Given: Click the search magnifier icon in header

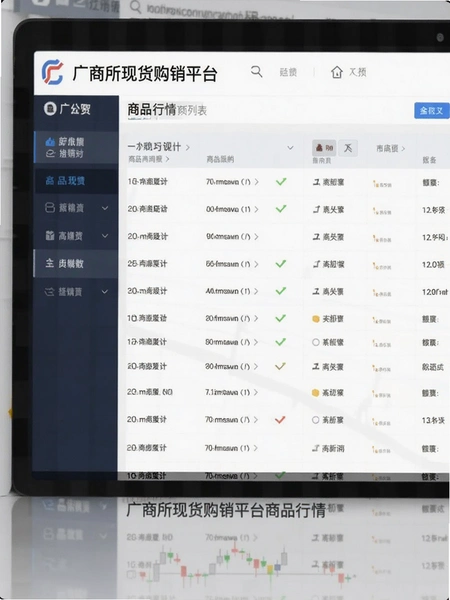Looking at the screenshot, I should click(256, 72).
